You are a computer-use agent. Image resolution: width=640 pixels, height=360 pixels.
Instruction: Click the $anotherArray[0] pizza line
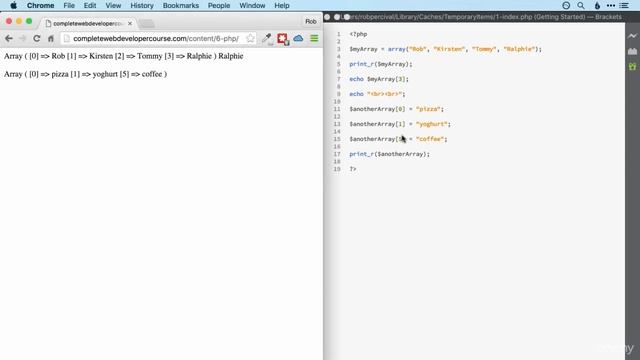[x=396, y=109]
